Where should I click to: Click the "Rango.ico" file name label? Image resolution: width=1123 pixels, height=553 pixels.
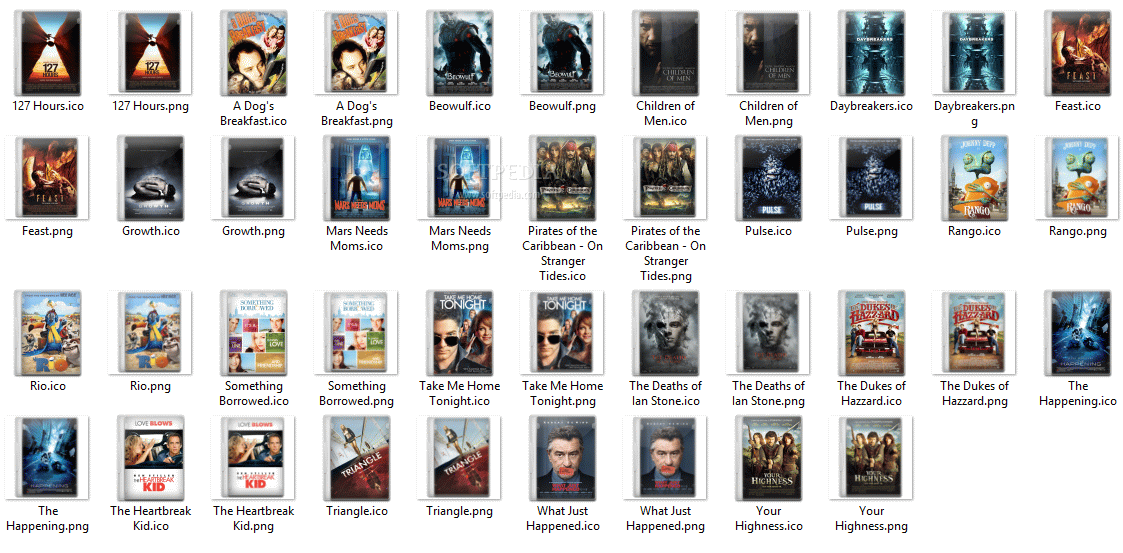click(975, 231)
